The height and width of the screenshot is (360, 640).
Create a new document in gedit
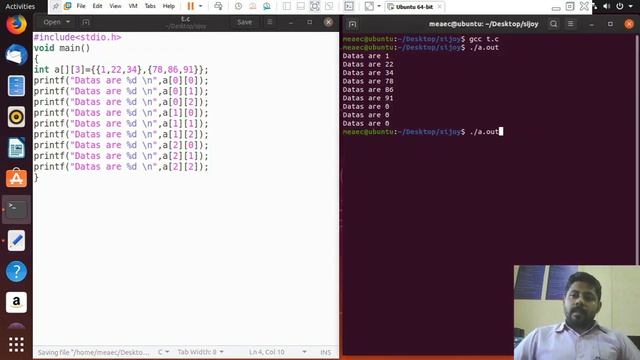(x=86, y=22)
